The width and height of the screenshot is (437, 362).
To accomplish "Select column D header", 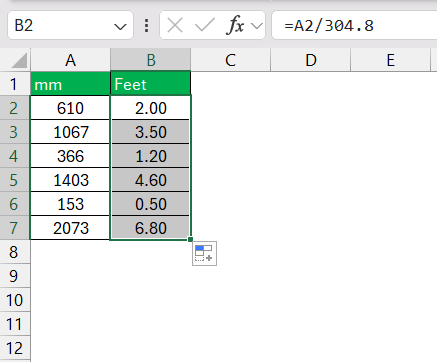I will [311, 60].
